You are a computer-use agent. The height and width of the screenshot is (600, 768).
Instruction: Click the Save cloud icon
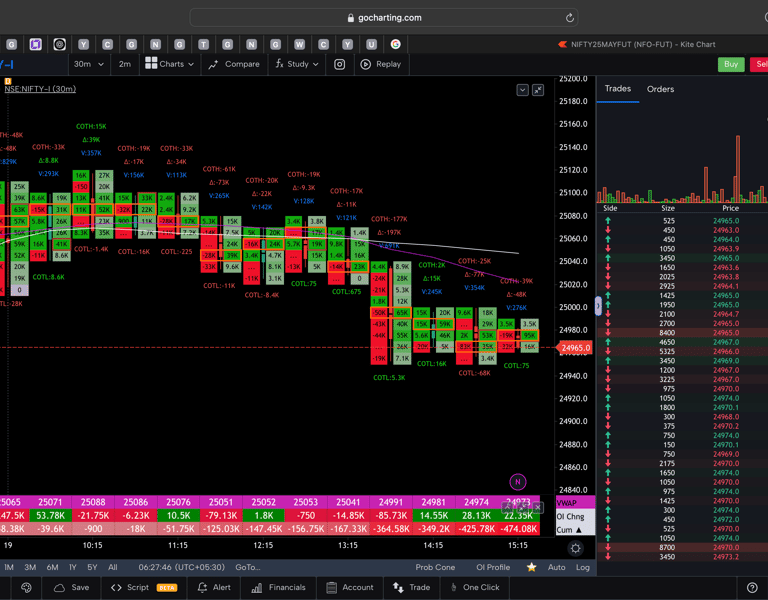coord(59,587)
